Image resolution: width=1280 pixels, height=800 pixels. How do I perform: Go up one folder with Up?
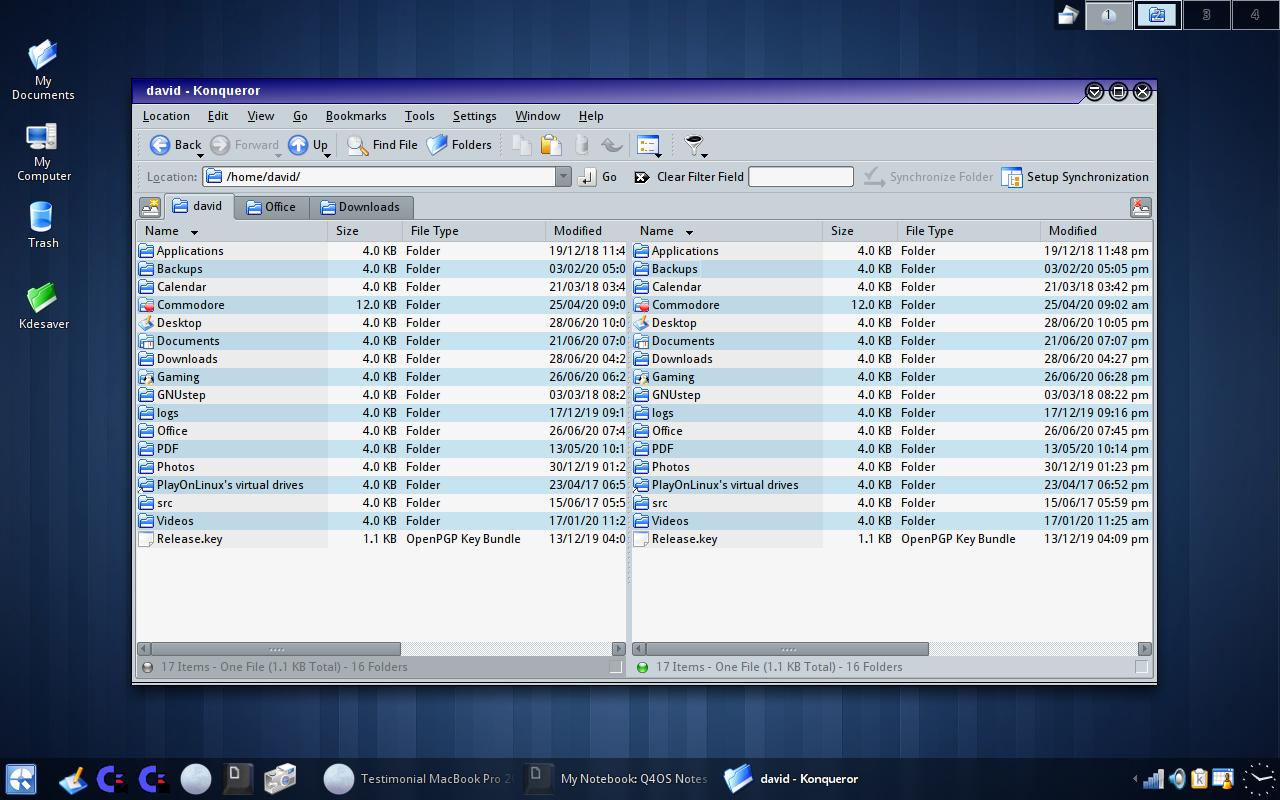coord(308,145)
